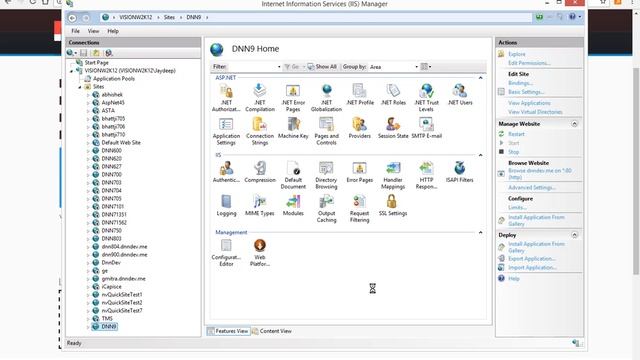
Task: Stop the website
Action: (513, 152)
